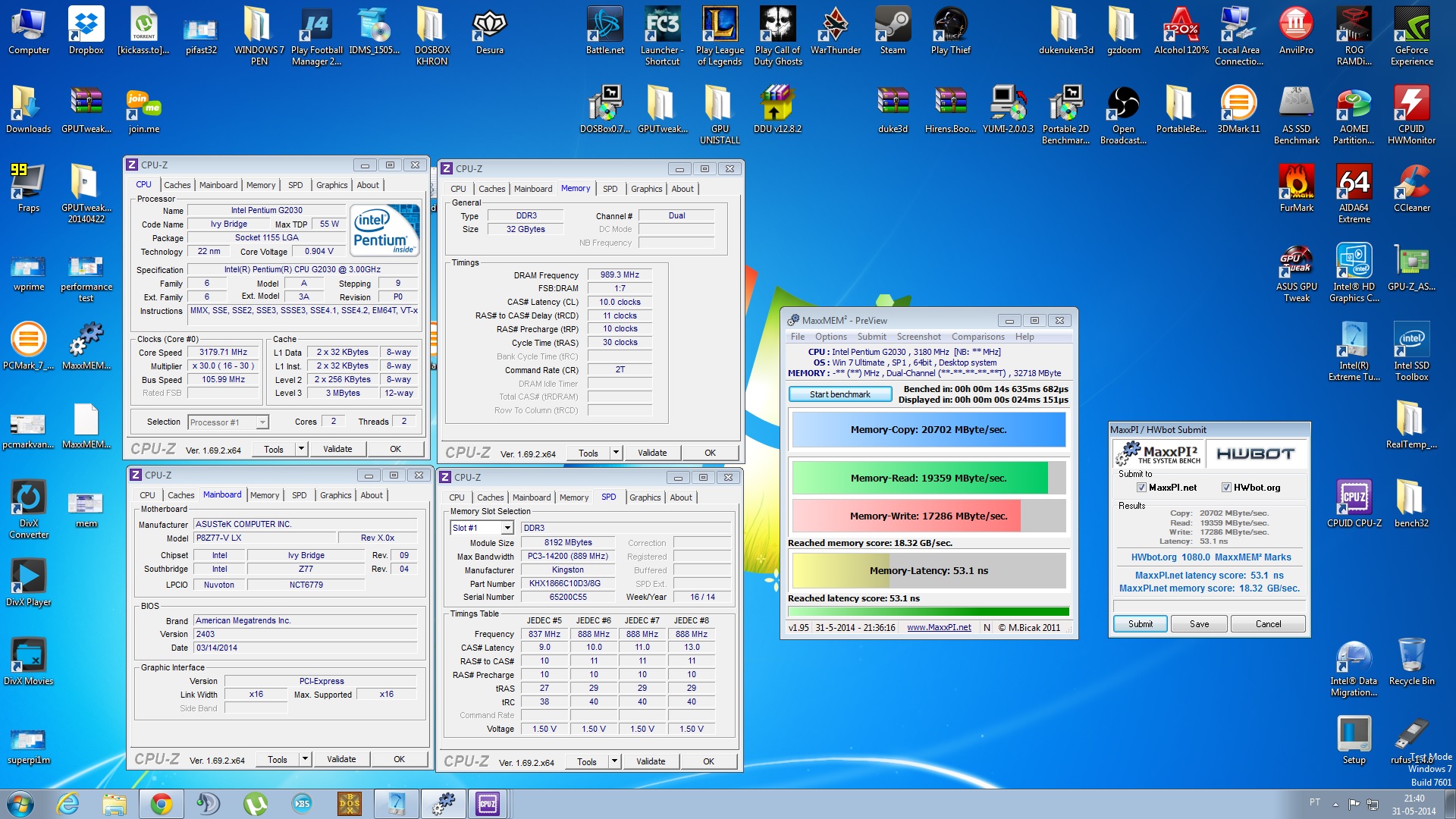The height and width of the screenshot is (819, 1456).
Task: Select the CPUID CPU-Z desktop shortcut
Action: [1354, 504]
